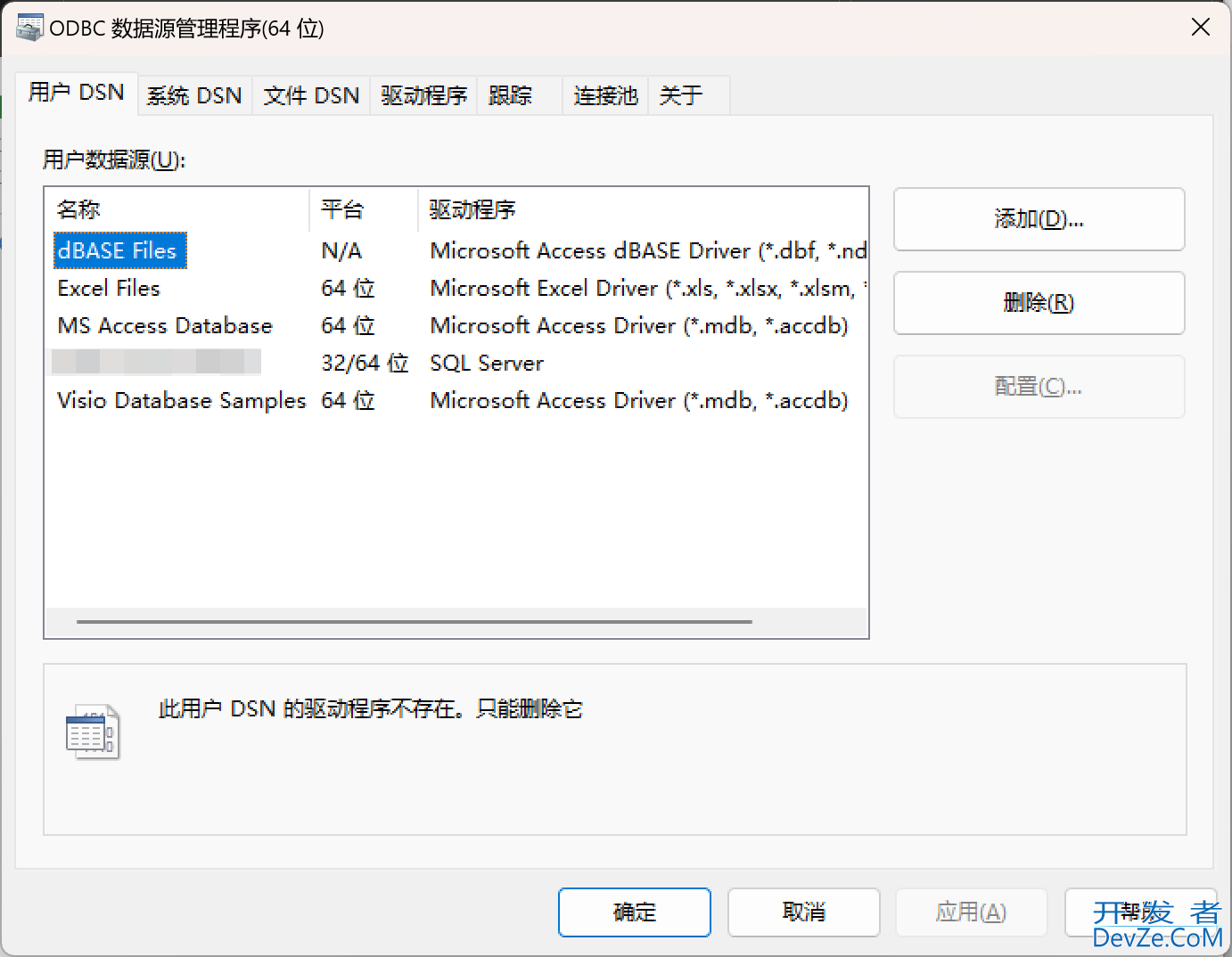Click the Excel Files 64 位 platform cell

point(348,289)
